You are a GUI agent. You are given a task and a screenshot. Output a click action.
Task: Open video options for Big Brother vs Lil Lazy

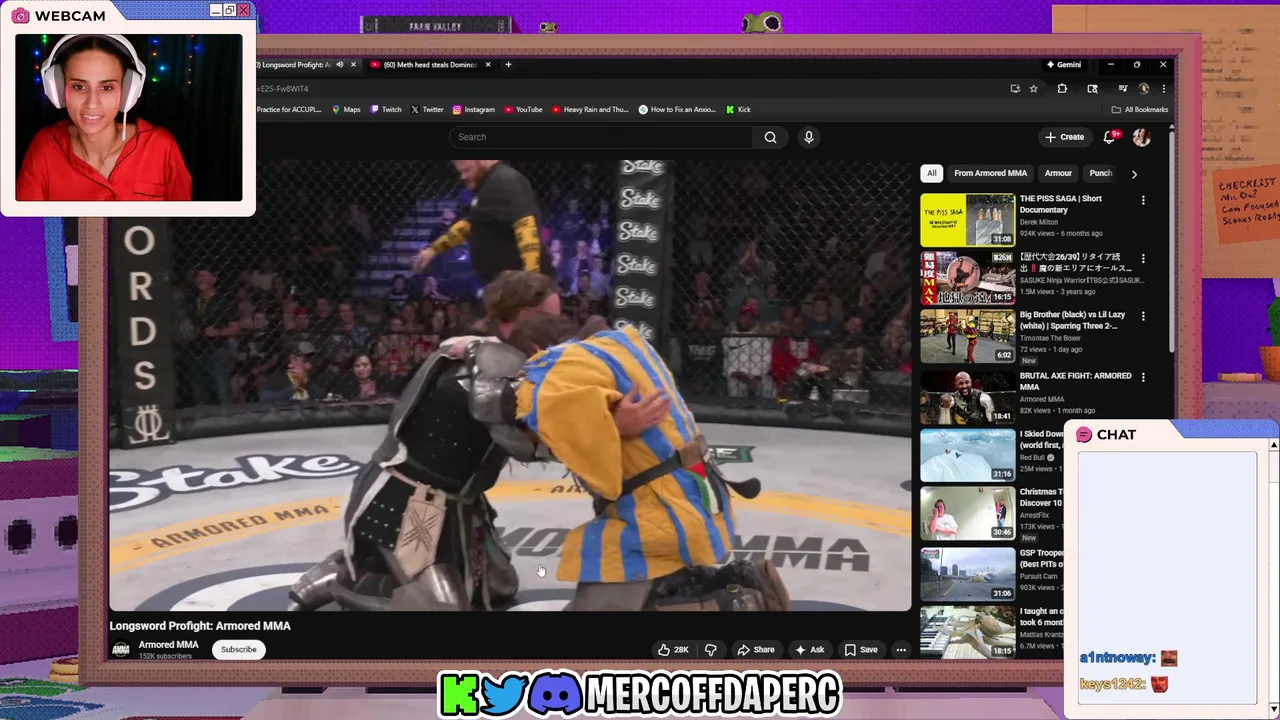point(1143,316)
